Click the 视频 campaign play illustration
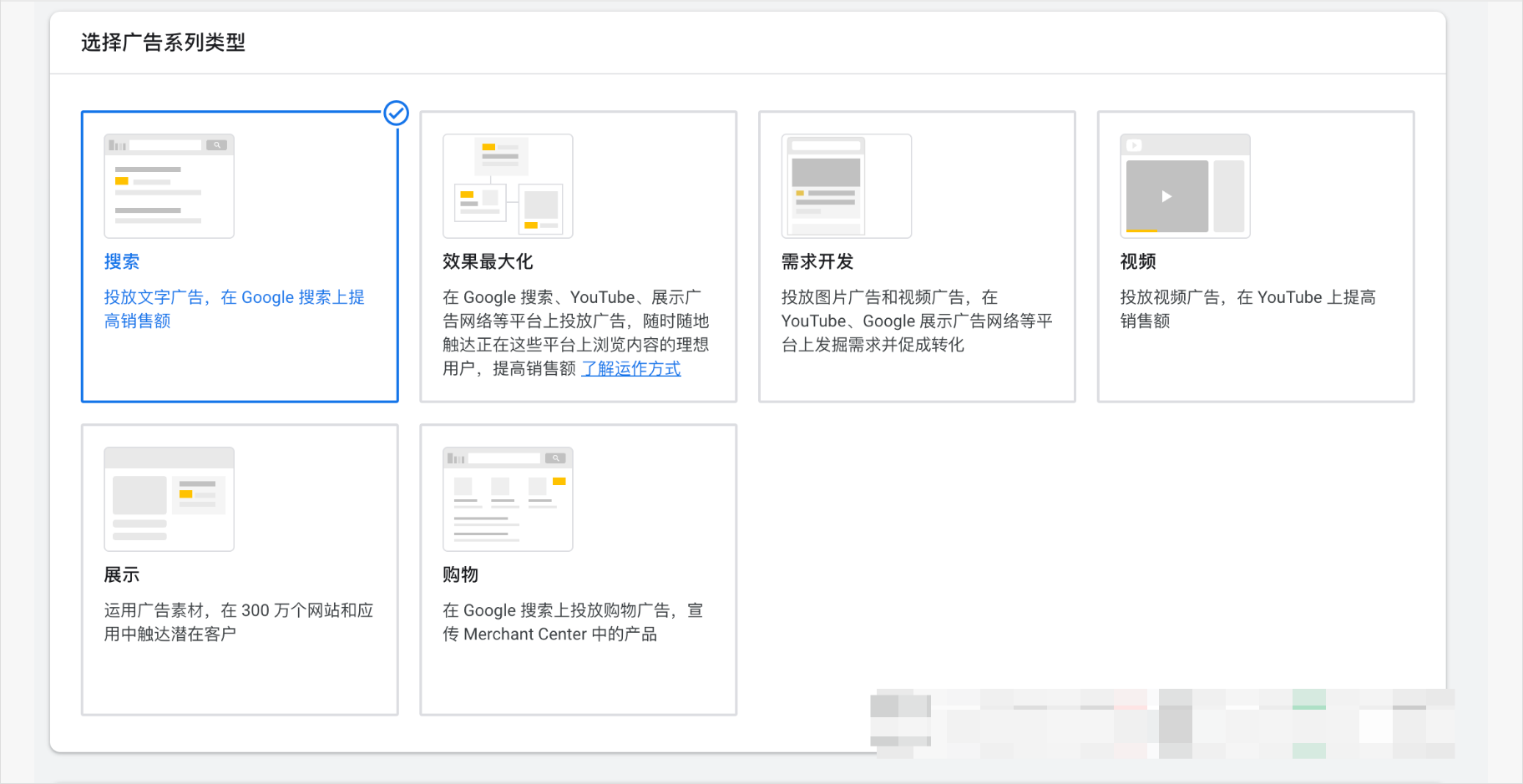This screenshot has width=1523, height=784. (x=1185, y=186)
